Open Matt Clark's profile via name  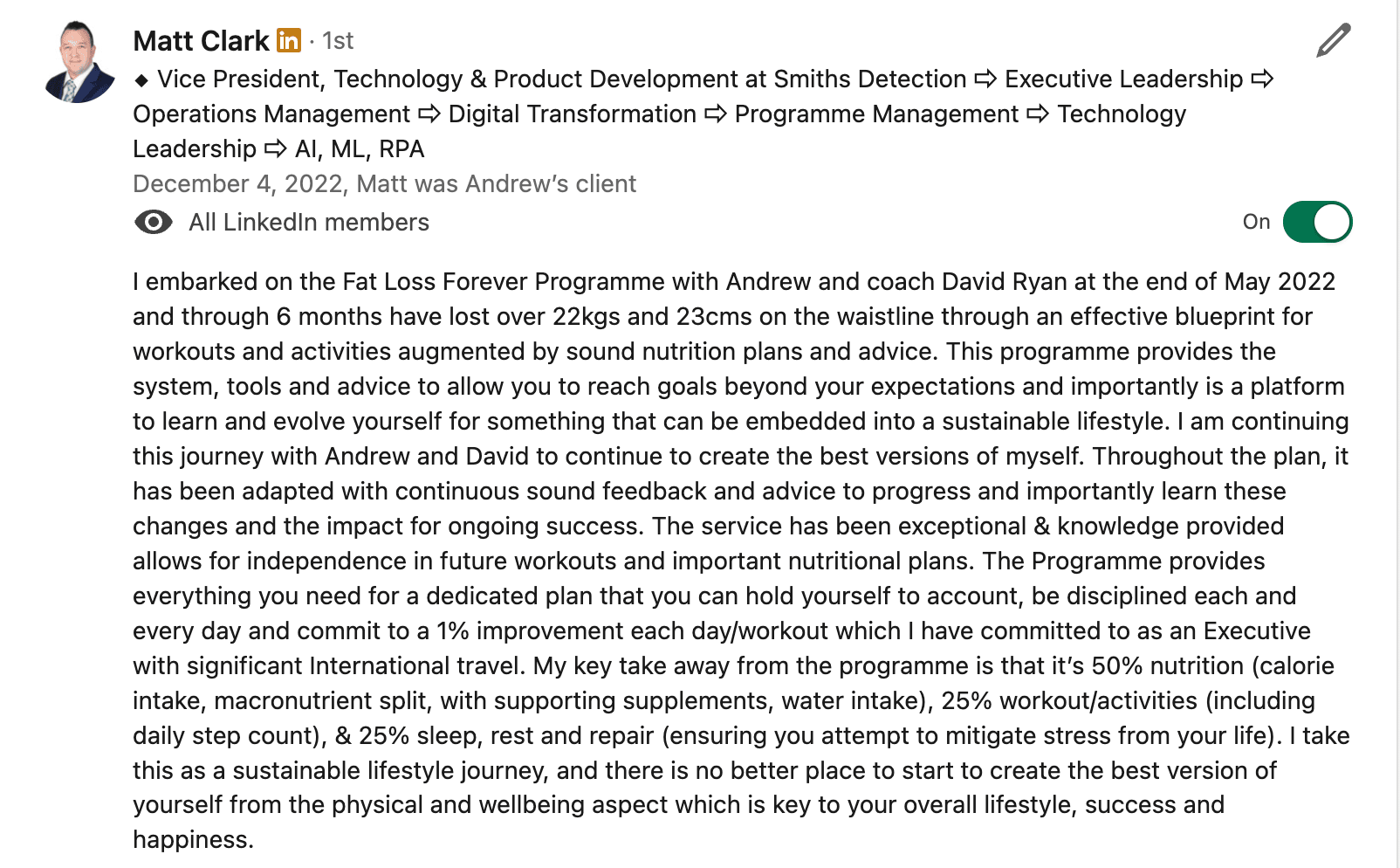(x=201, y=41)
